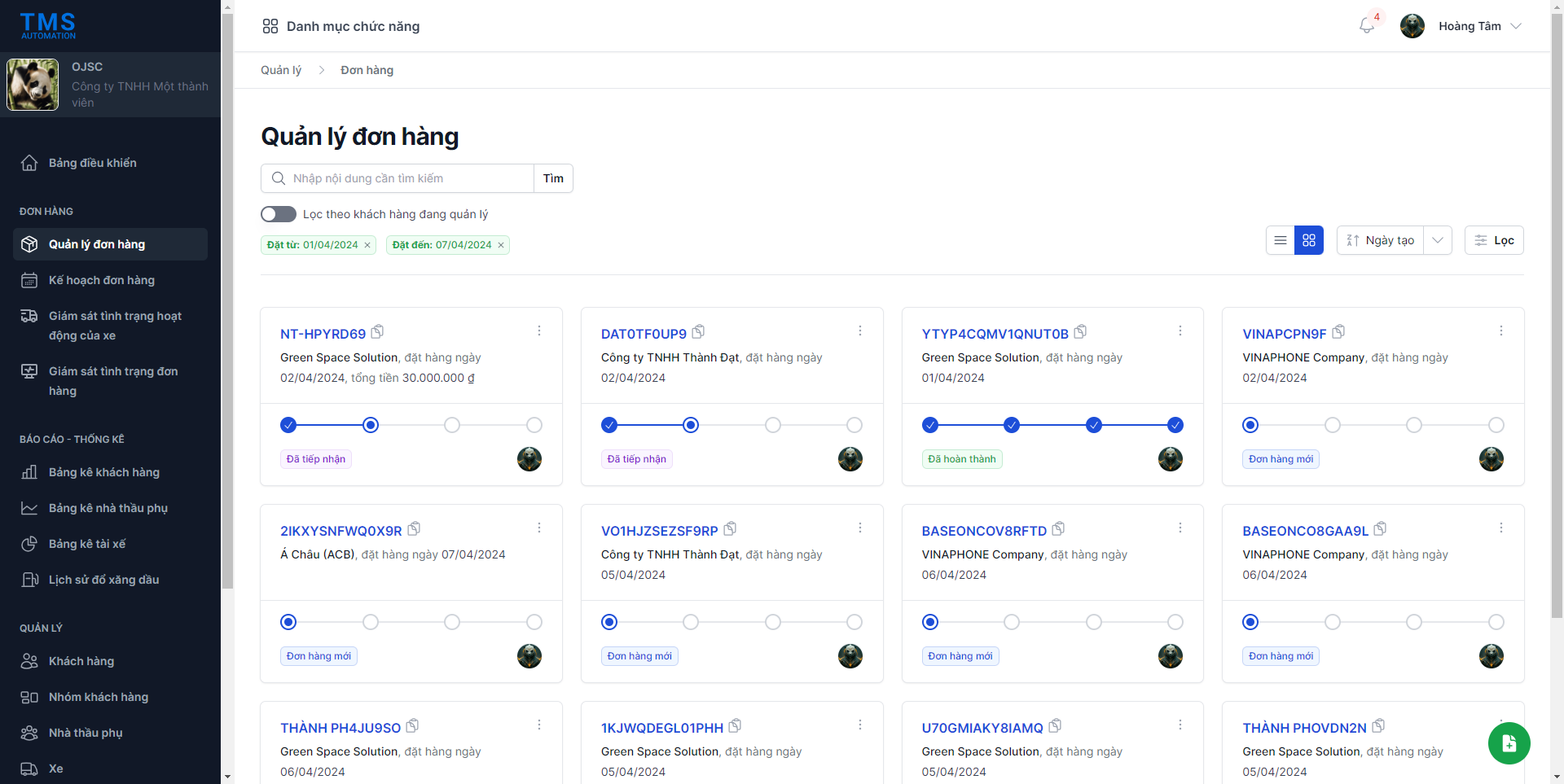This screenshot has width=1564, height=784.
Task: Switch to list view layout
Action: point(1281,240)
